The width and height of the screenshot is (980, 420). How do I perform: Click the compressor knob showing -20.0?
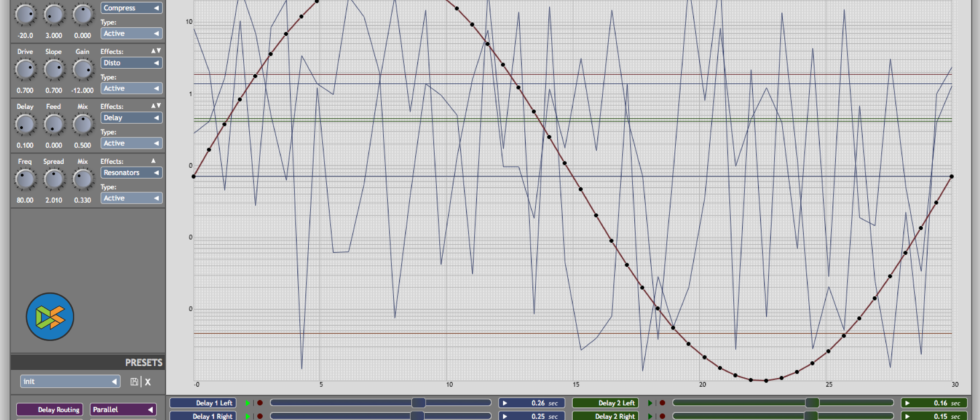coord(25,14)
